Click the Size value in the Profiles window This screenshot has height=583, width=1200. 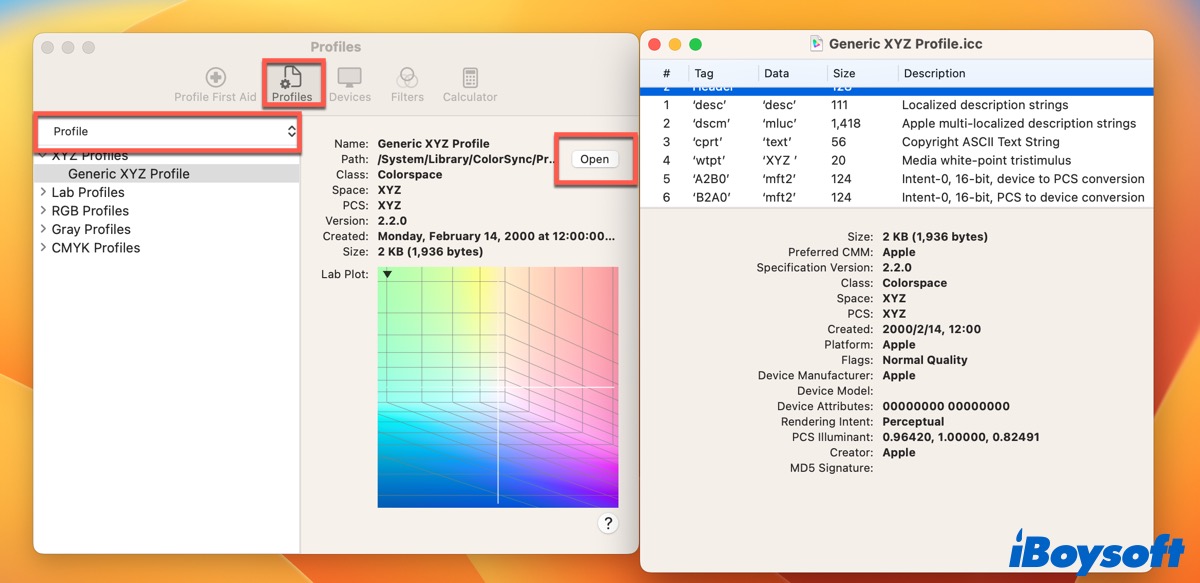click(430, 252)
